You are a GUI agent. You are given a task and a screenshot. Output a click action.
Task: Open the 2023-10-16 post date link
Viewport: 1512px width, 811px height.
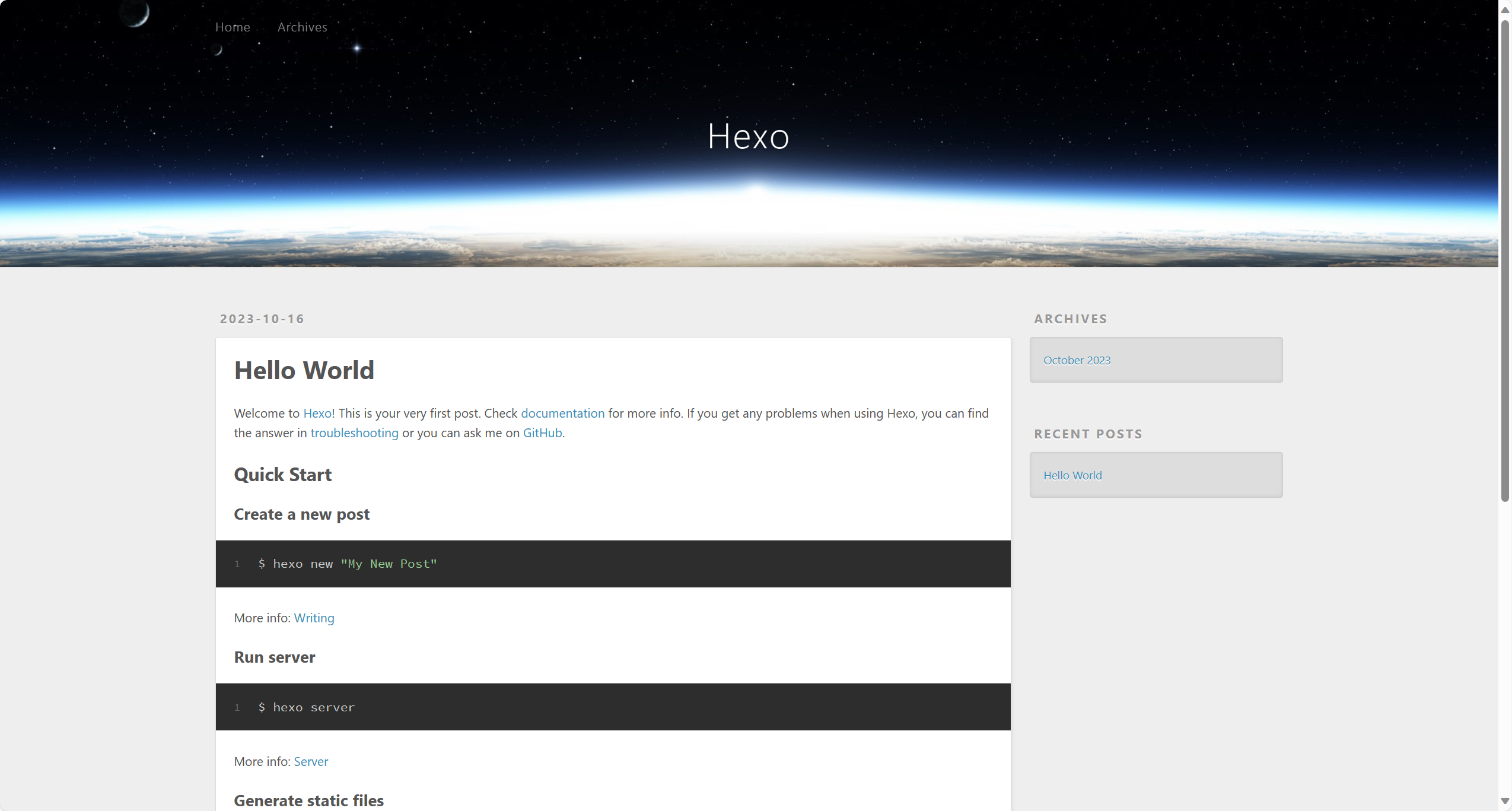coord(262,319)
